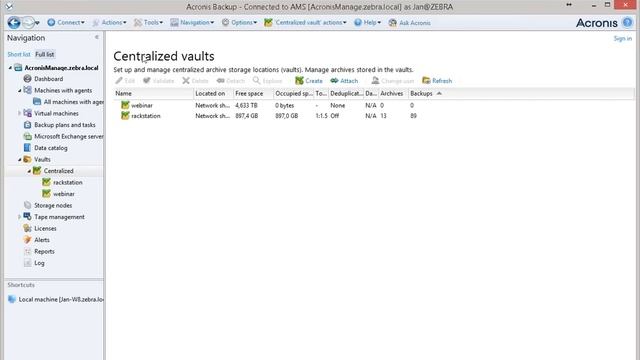Open Licenses in navigation tree
Image resolution: width=640 pixels, height=360 pixels.
45,229
